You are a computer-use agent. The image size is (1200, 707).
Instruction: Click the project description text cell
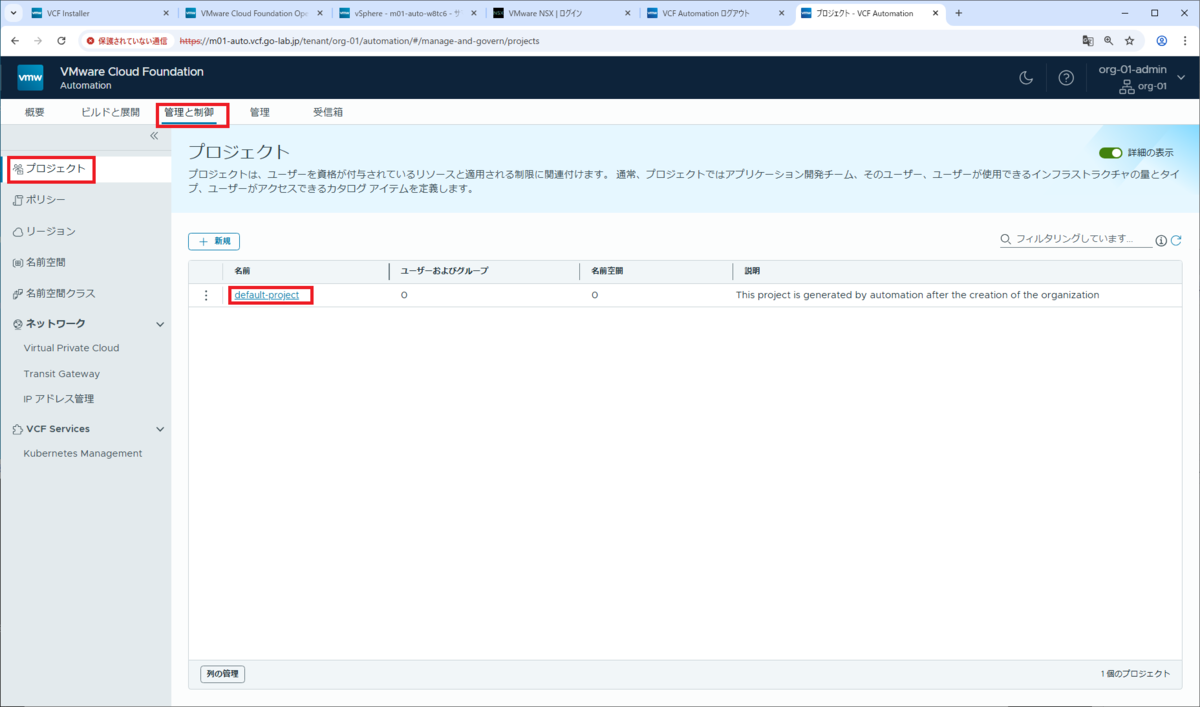917,295
